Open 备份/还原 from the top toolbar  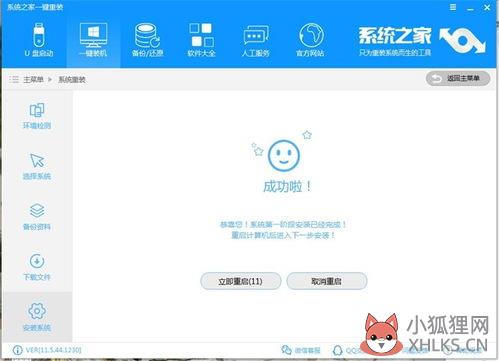pos(147,40)
